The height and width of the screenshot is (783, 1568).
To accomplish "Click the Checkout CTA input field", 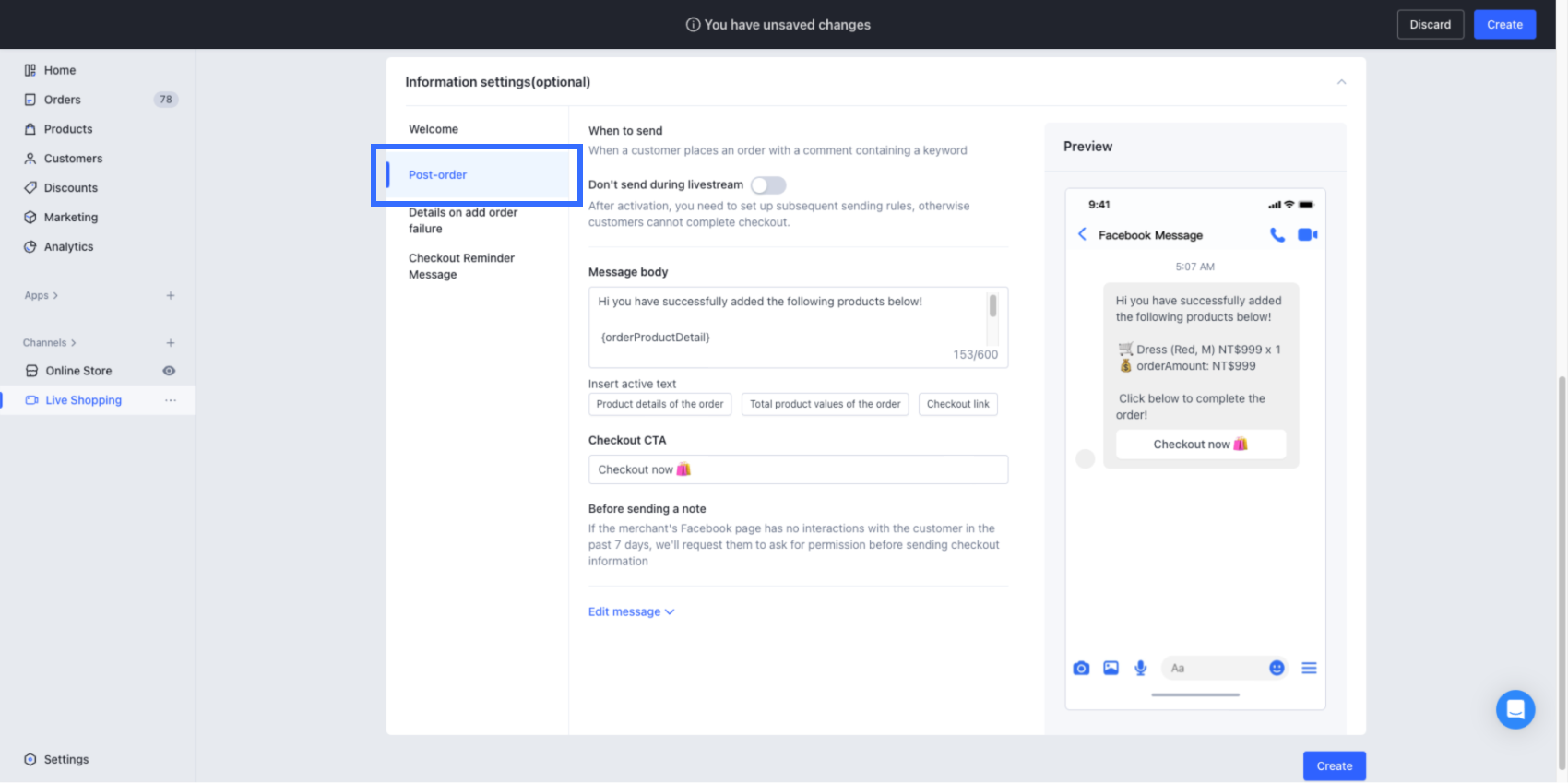I will pos(798,469).
